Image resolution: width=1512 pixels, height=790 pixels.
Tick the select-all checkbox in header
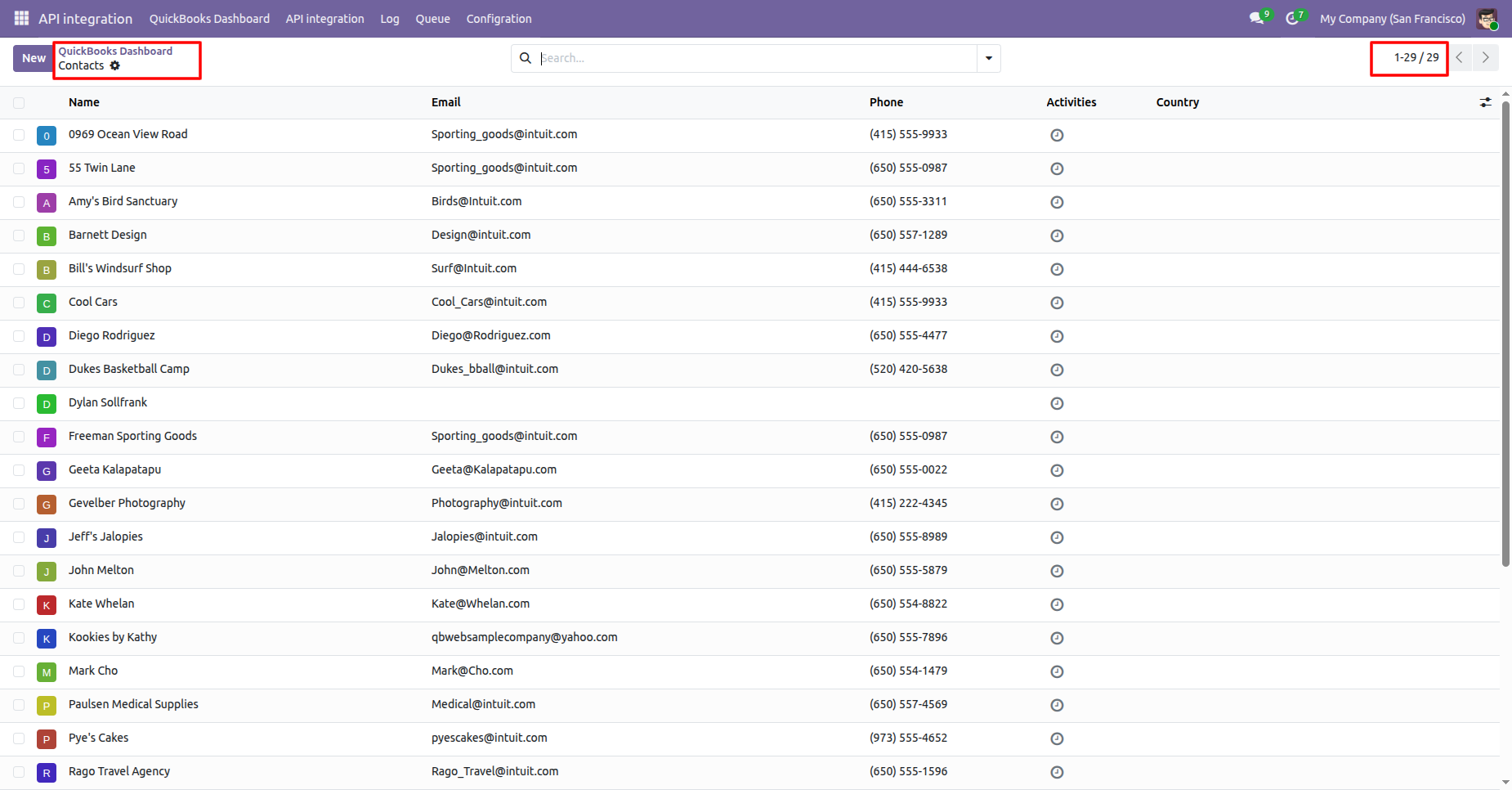[x=19, y=103]
